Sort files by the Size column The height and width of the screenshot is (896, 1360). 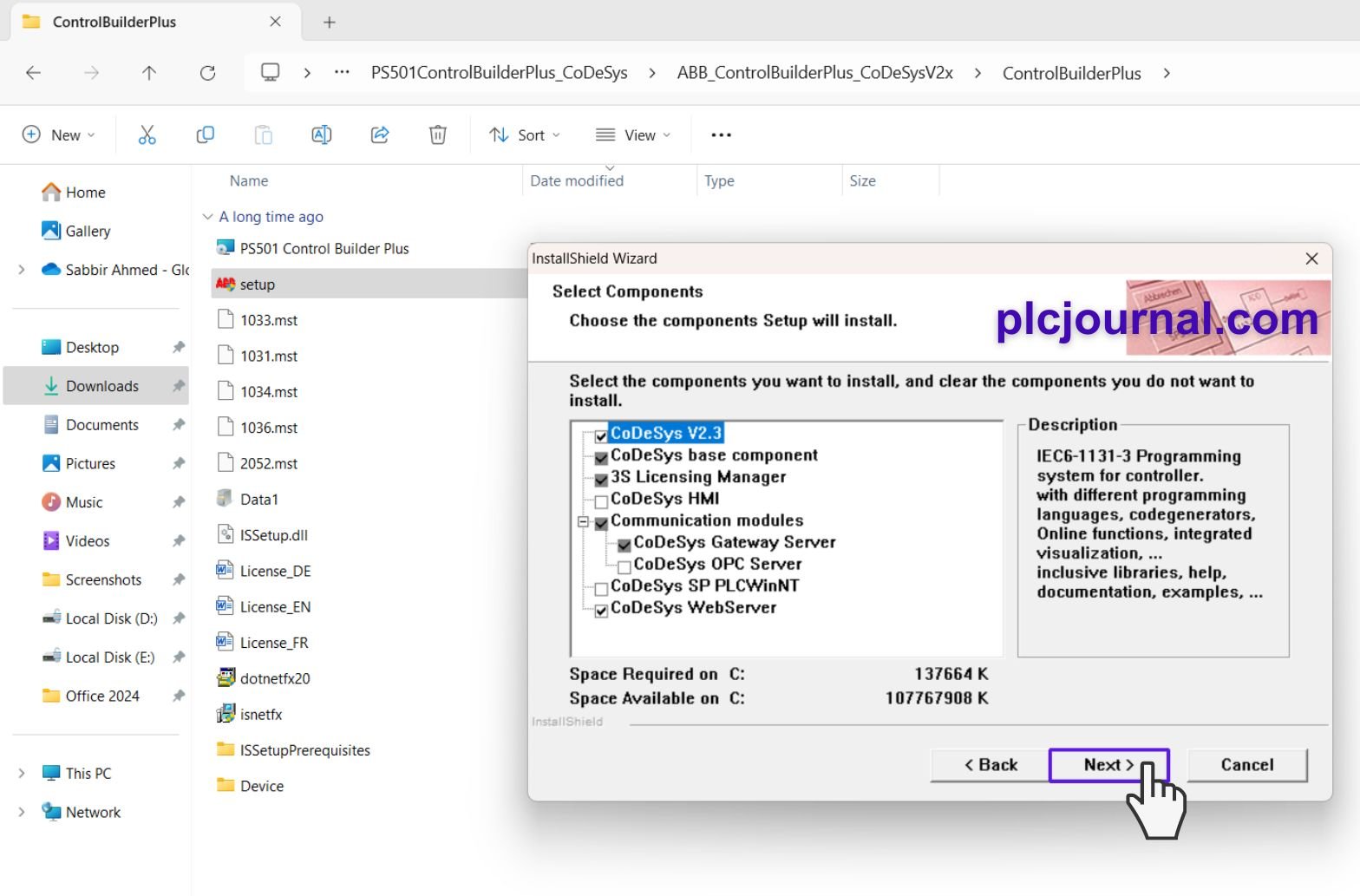[862, 180]
